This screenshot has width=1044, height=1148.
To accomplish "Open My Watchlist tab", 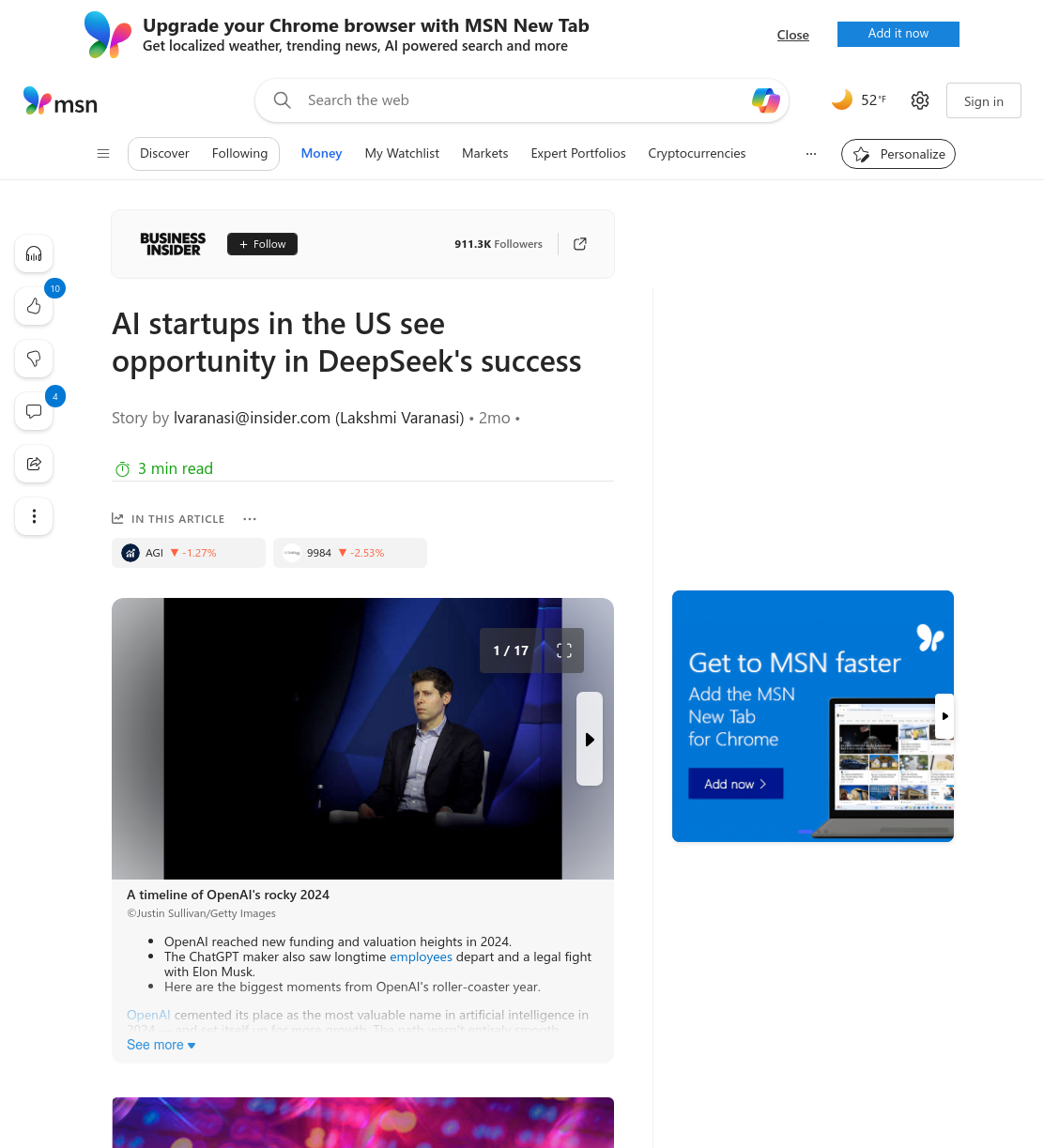I will point(402,153).
